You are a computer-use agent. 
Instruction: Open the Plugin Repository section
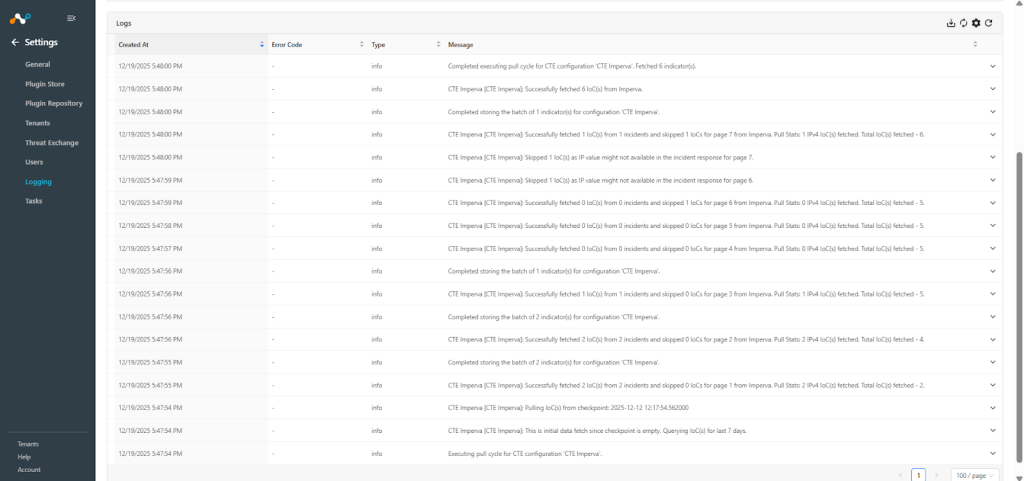[54, 103]
